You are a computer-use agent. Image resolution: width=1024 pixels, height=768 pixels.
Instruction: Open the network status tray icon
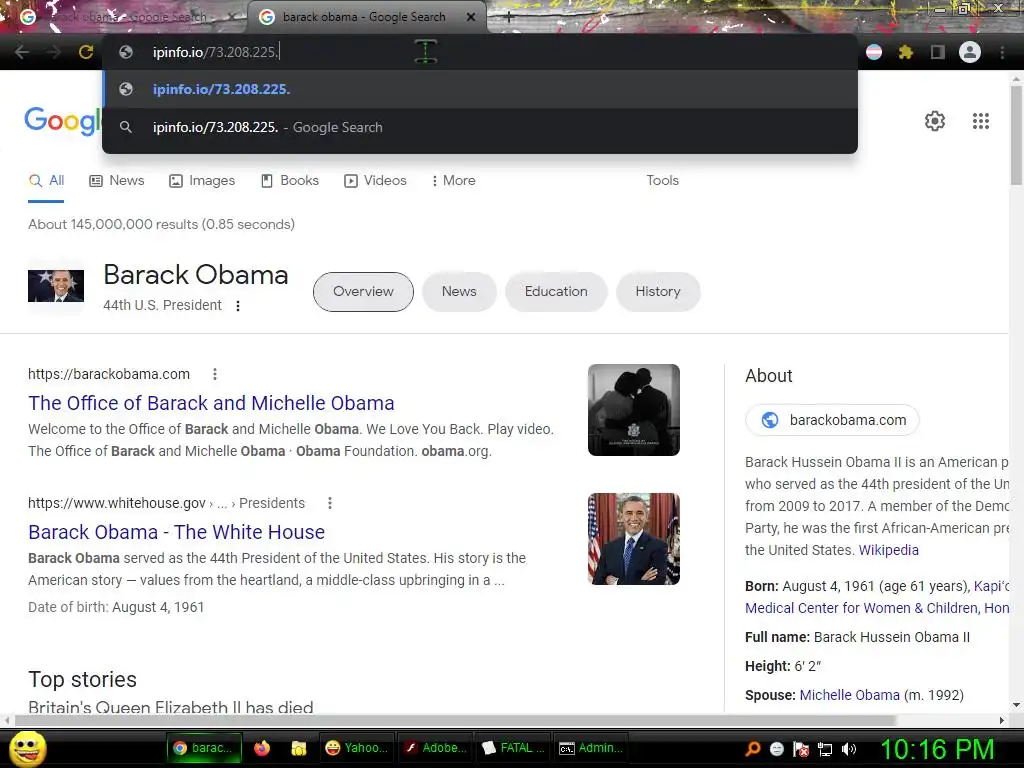[825, 749]
